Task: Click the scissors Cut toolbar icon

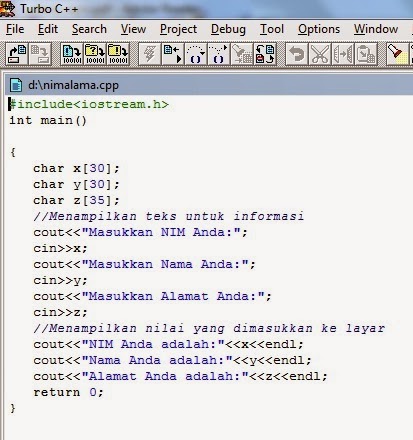Action: pyautogui.click(x=320, y=54)
